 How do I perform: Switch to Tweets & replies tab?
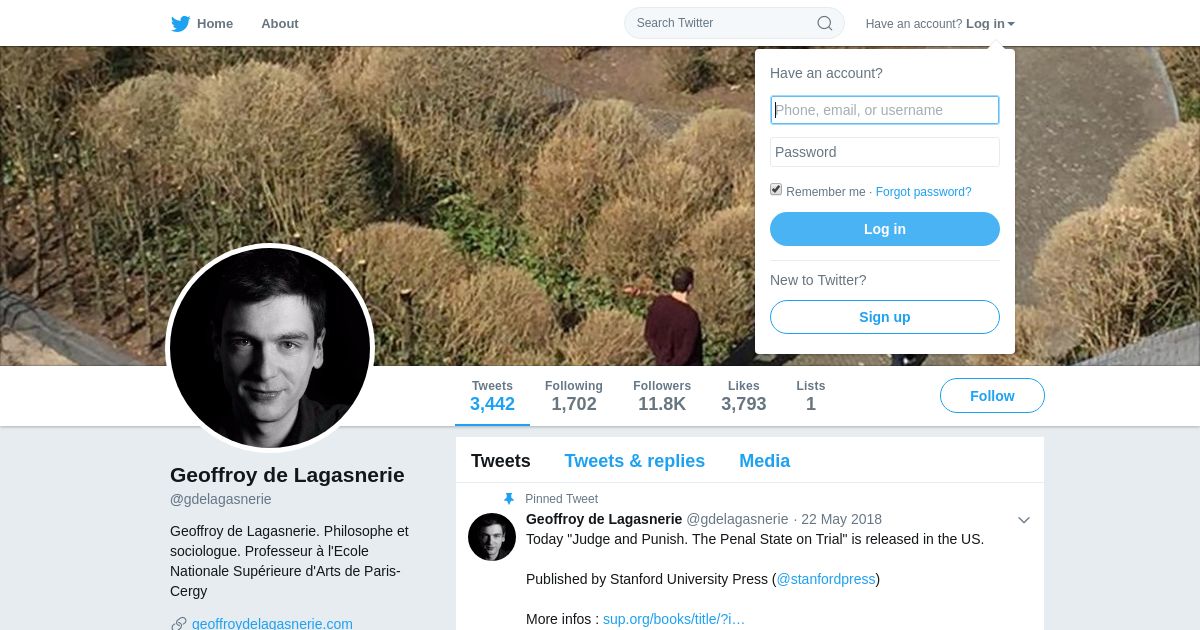coord(634,461)
